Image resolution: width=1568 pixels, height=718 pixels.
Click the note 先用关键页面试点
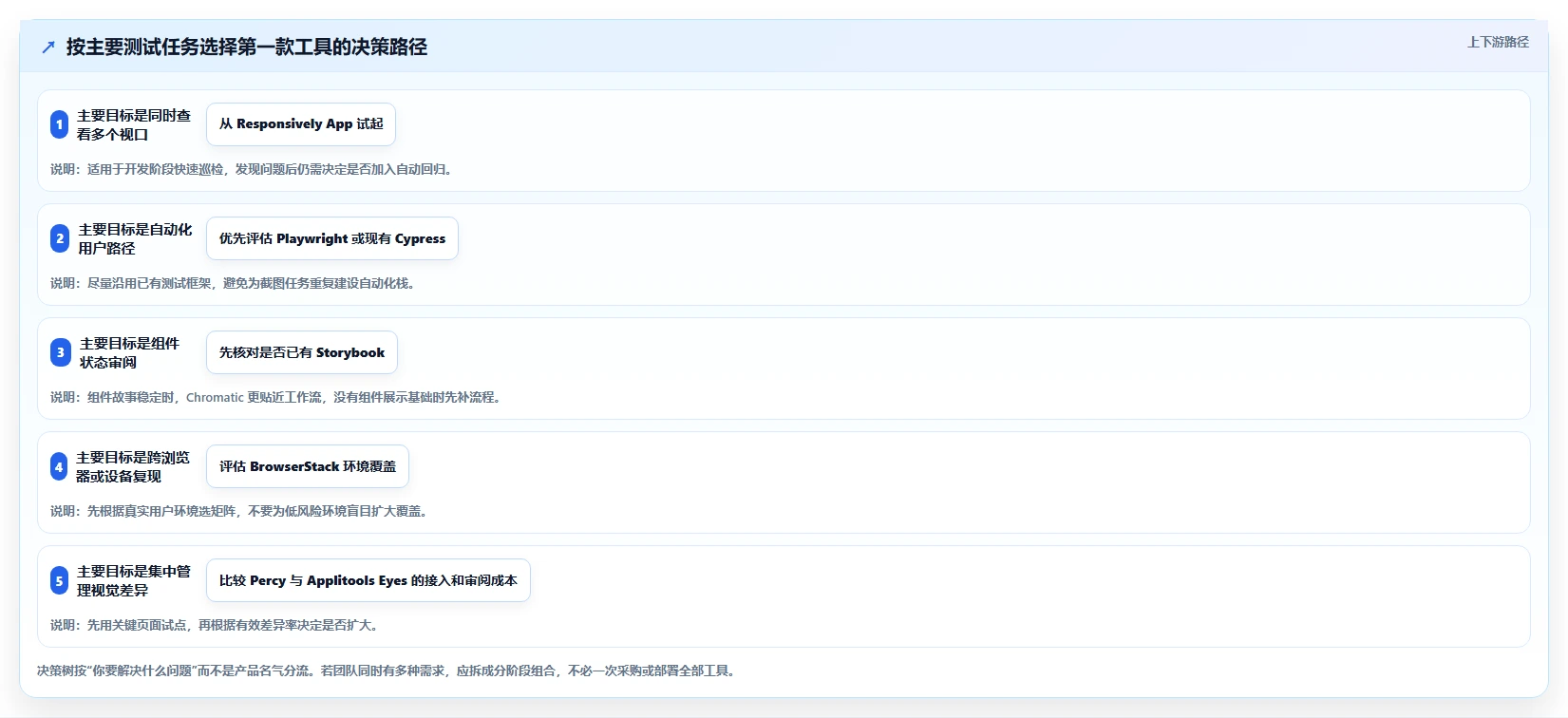pyautogui.click(x=217, y=625)
